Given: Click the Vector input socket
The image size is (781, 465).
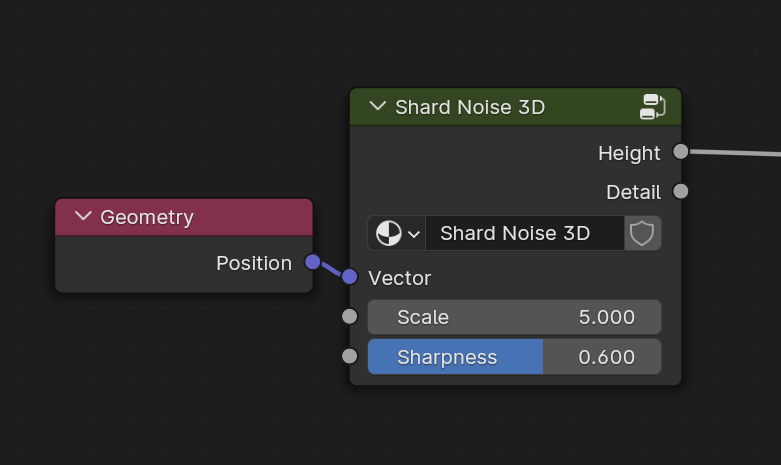Looking at the screenshot, I should pos(349,277).
